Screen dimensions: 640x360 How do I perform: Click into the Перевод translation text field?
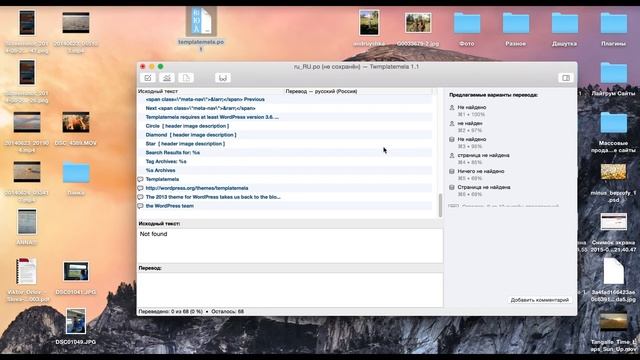290,289
